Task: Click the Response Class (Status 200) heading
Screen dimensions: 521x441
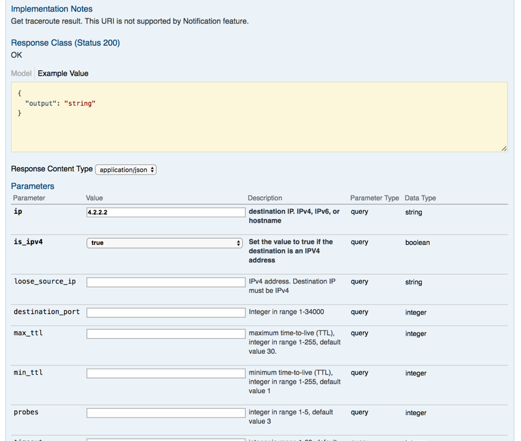Action: [x=65, y=43]
